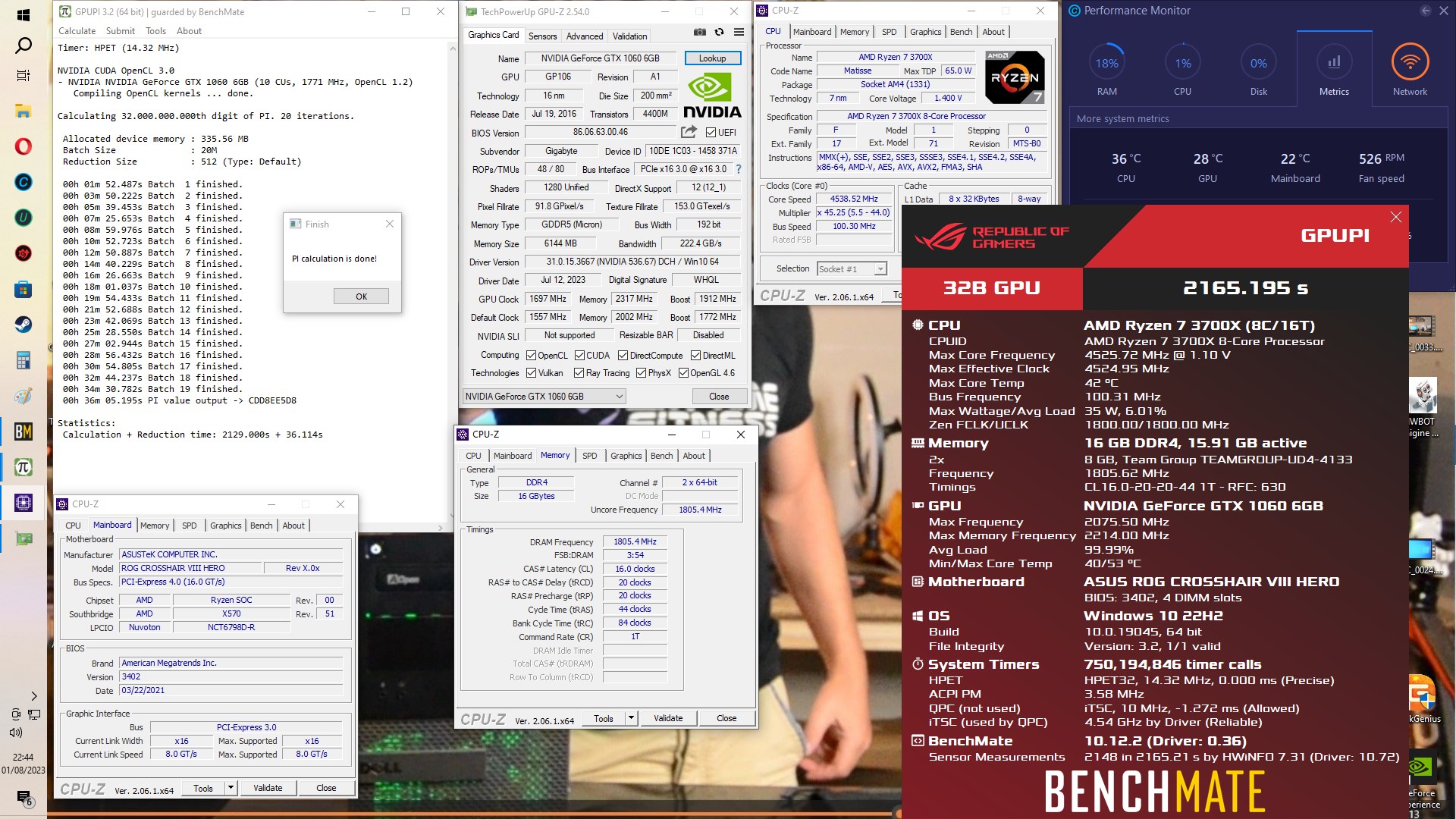
Task: Launch File Explorer from taskbar
Action: tap(24, 111)
